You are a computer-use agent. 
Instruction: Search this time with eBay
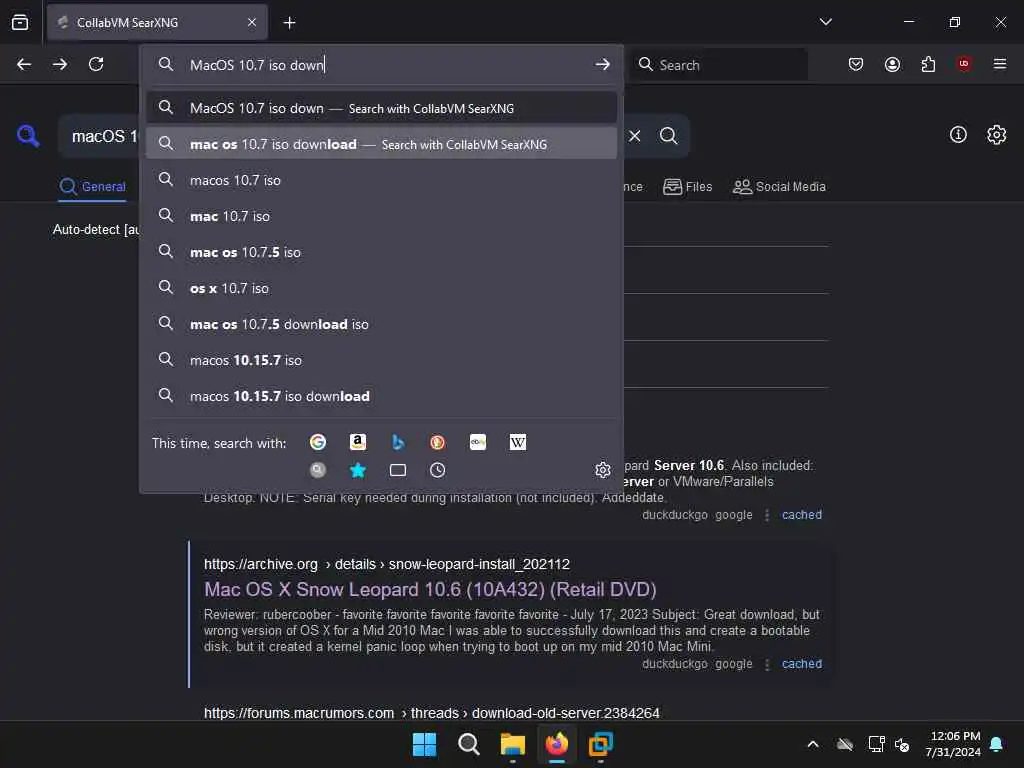pos(478,442)
